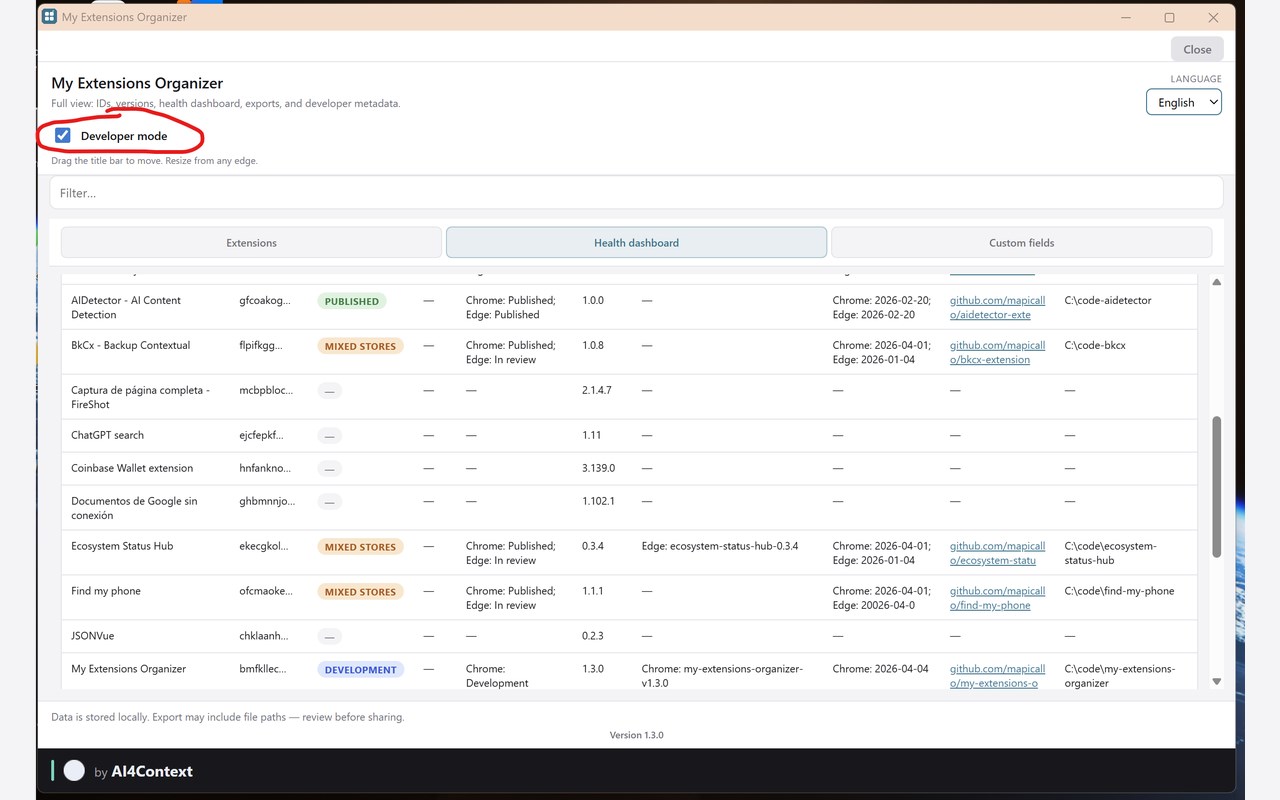Viewport: 1280px width, 800px height.
Task: Click the scrollbar down arrow of the table
Action: tap(1217, 681)
